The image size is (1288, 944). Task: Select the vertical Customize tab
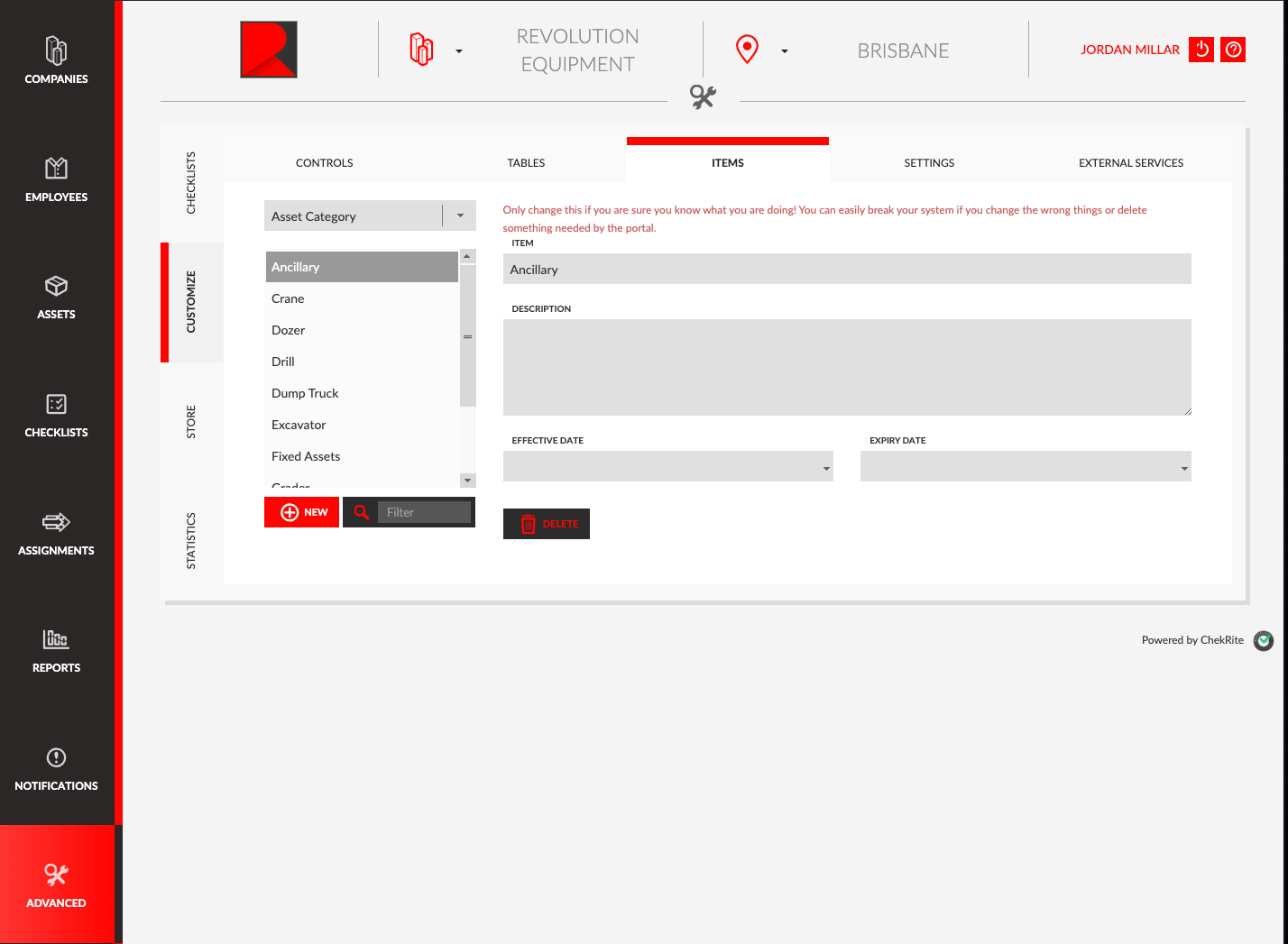pos(191,302)
